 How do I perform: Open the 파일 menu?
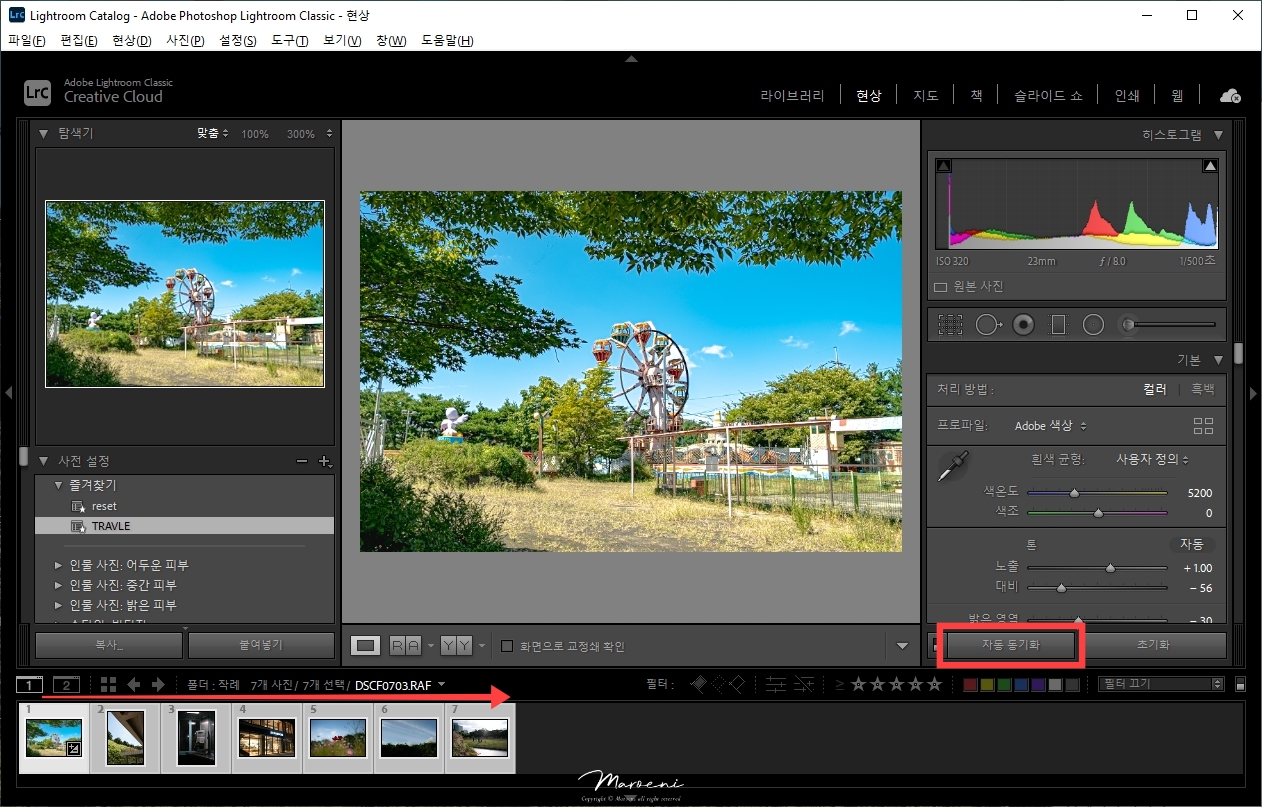tap(27, 41)
